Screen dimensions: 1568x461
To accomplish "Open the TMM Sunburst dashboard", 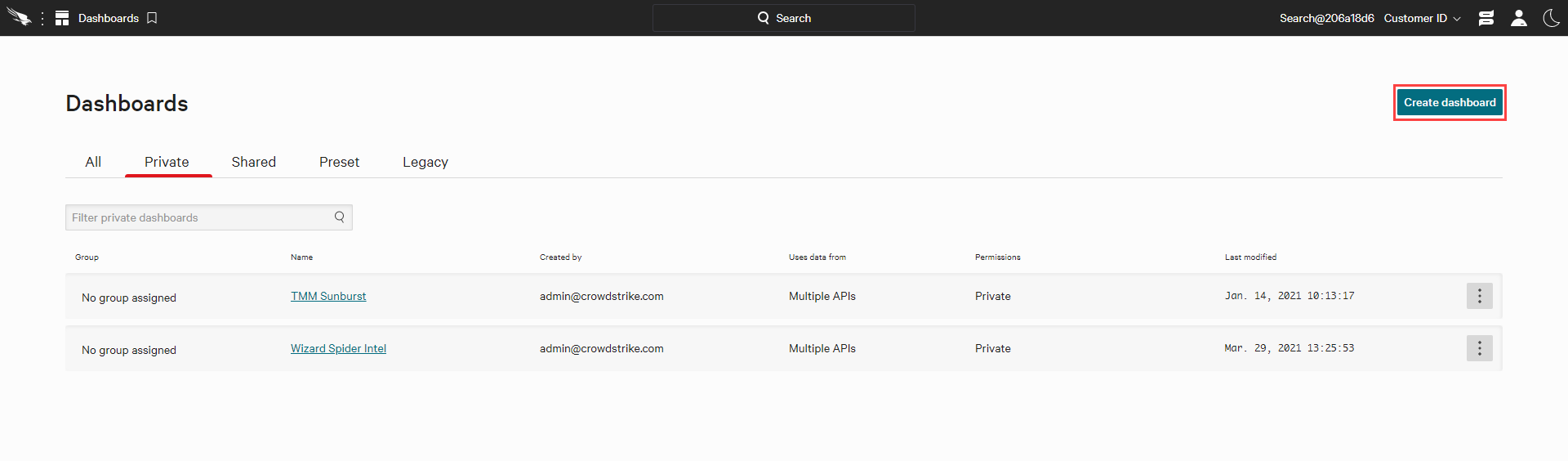I will click(x=328, y=296).
